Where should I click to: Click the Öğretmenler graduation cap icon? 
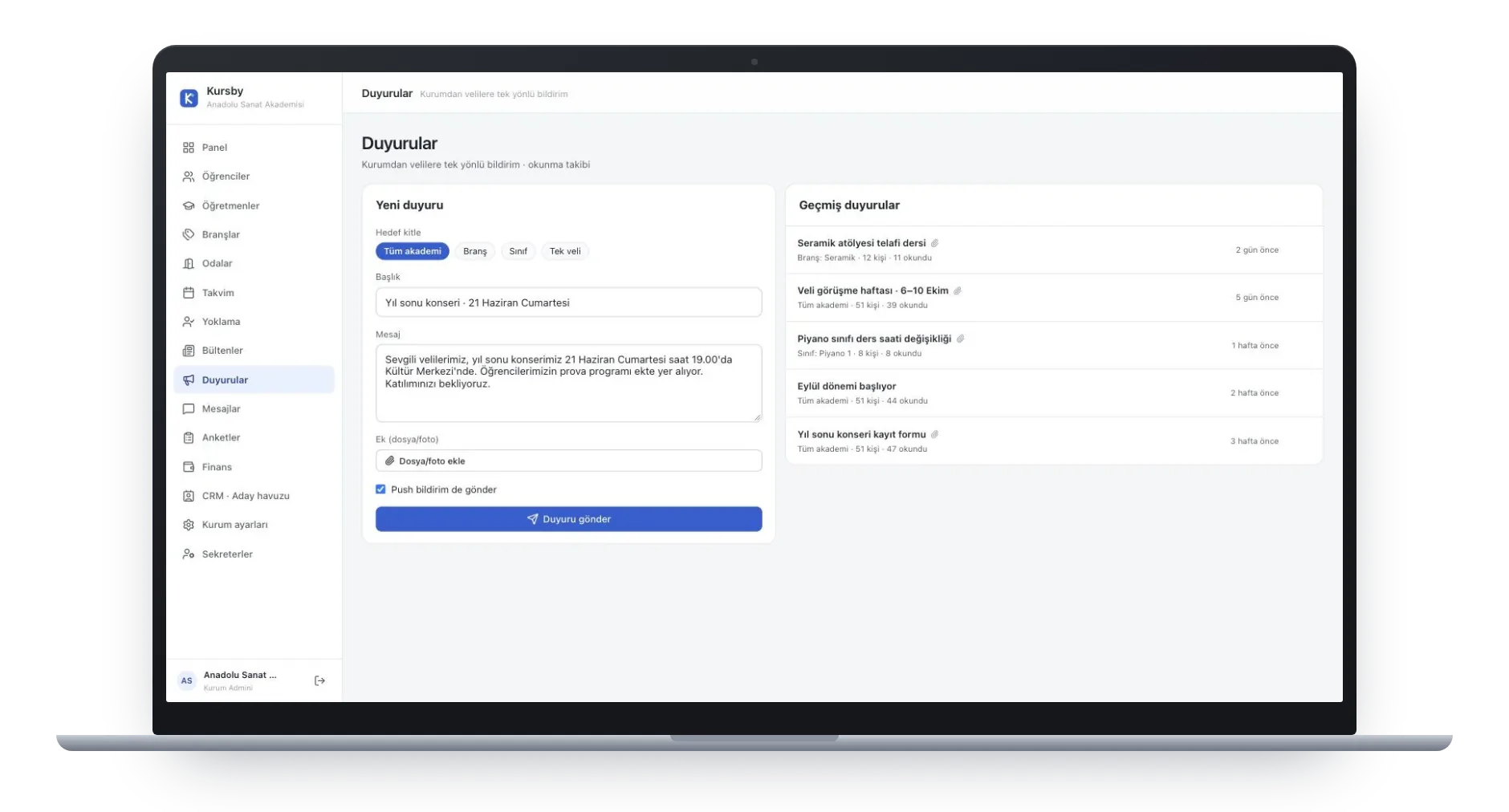coord(189,206)
